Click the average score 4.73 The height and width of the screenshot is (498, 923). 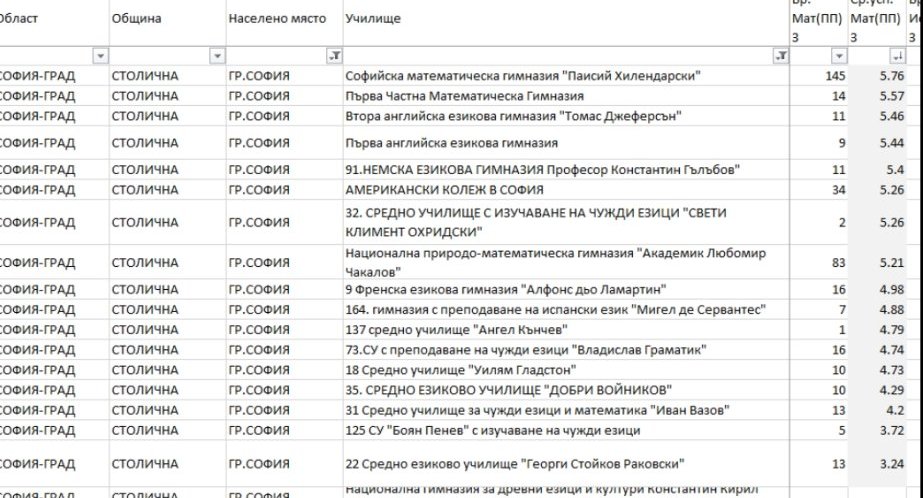pyautogui.click(x=892, y=370)
